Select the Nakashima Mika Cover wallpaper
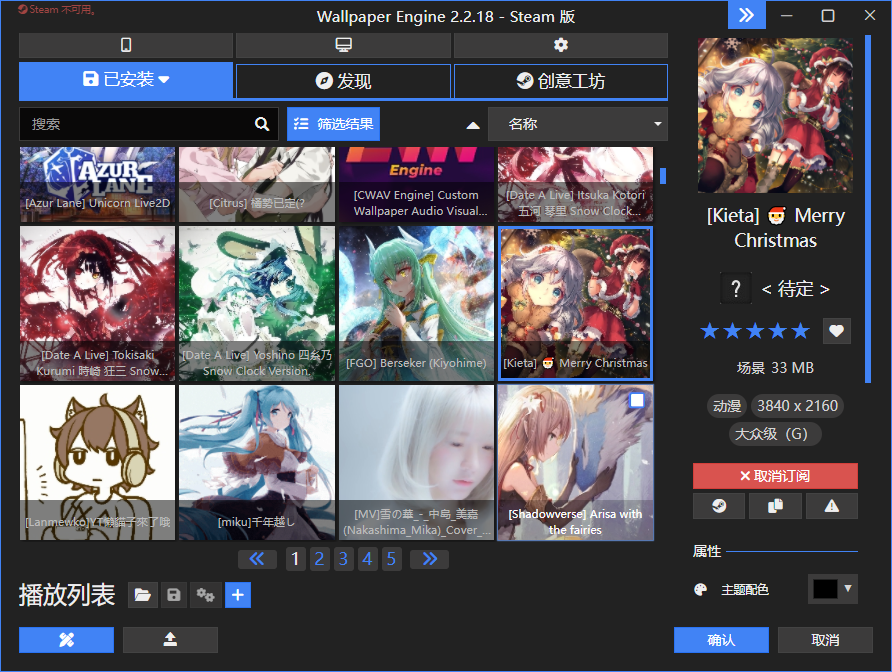The width and height of the screenshot is (892, 672). coord(416,463)
